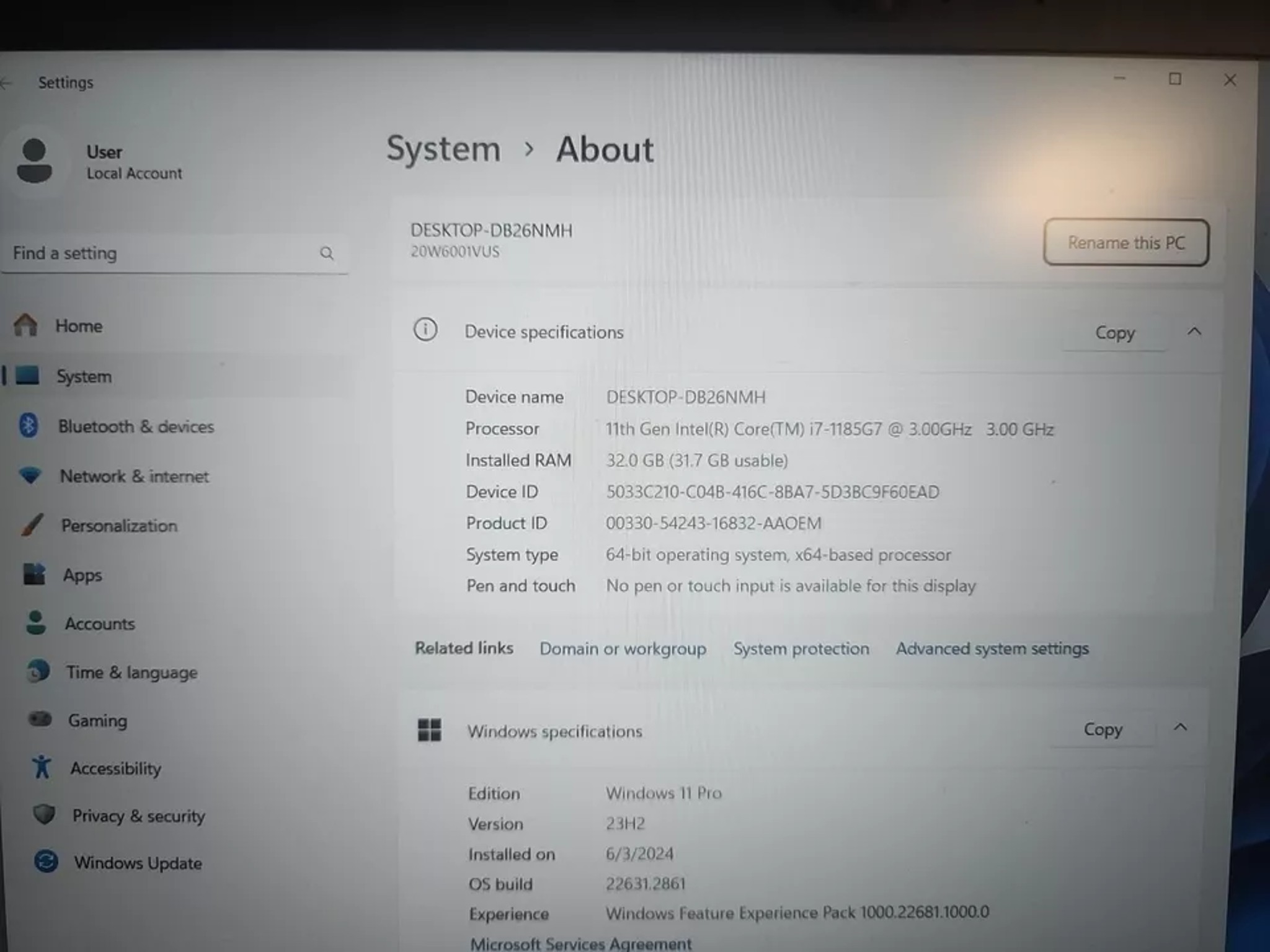Viewport: 1270px width, 952px height.
Task: Click the Windows logo icon beside Windows specifications
Action: [429, 730]
